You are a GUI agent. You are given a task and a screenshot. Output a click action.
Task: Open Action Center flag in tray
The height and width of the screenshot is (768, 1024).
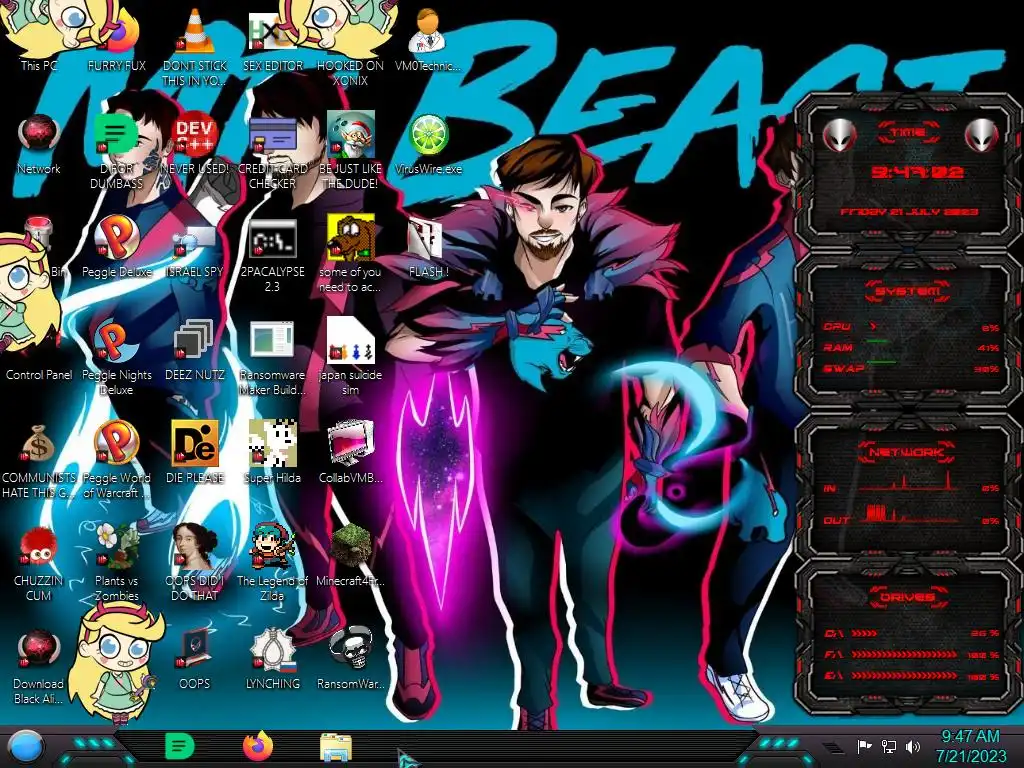(x=864, y=746)
